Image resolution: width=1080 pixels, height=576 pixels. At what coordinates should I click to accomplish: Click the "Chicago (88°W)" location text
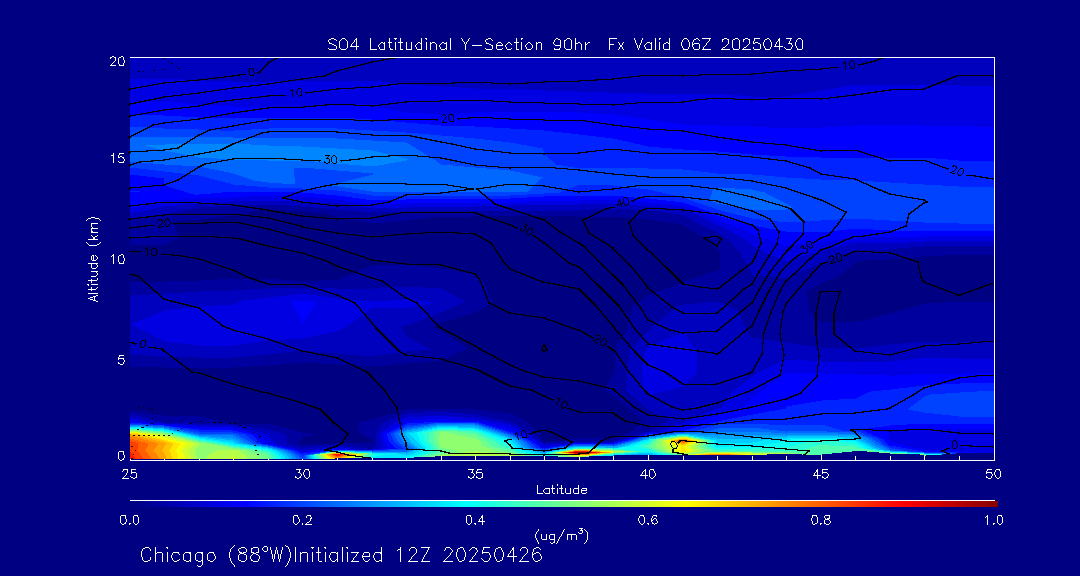216,555
